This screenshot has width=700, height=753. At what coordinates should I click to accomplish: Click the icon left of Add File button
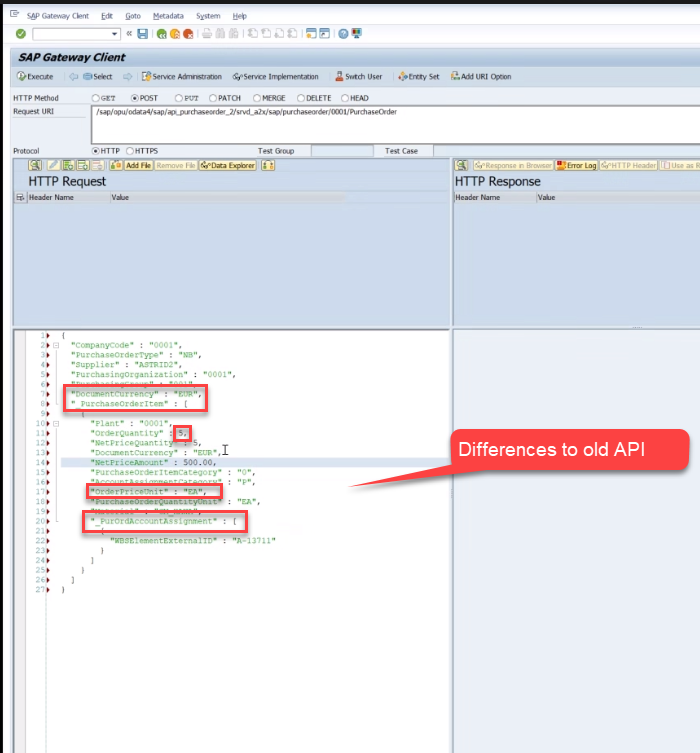tap(115, 165)
